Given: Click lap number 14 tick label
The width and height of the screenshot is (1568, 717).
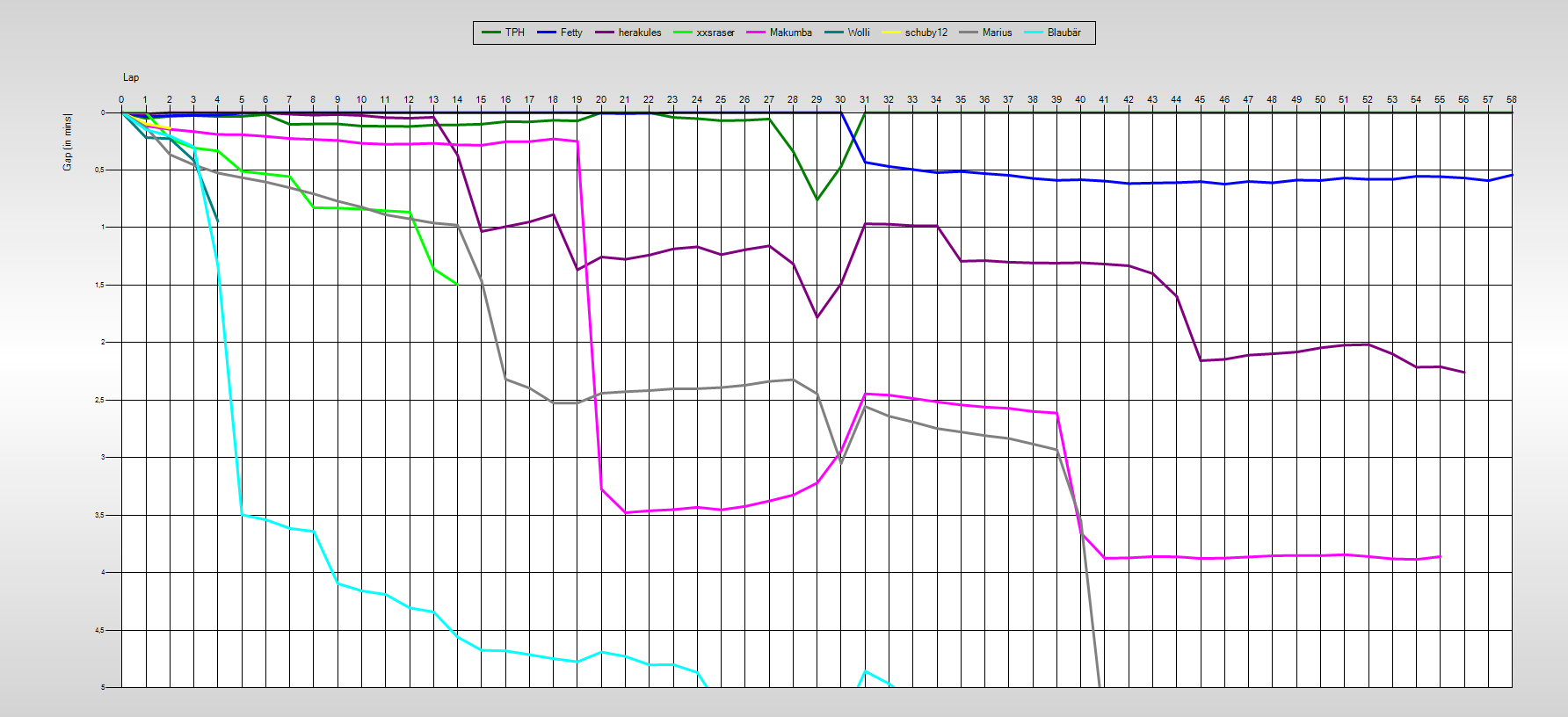Looking at the screenshot, I should [457, 99].
